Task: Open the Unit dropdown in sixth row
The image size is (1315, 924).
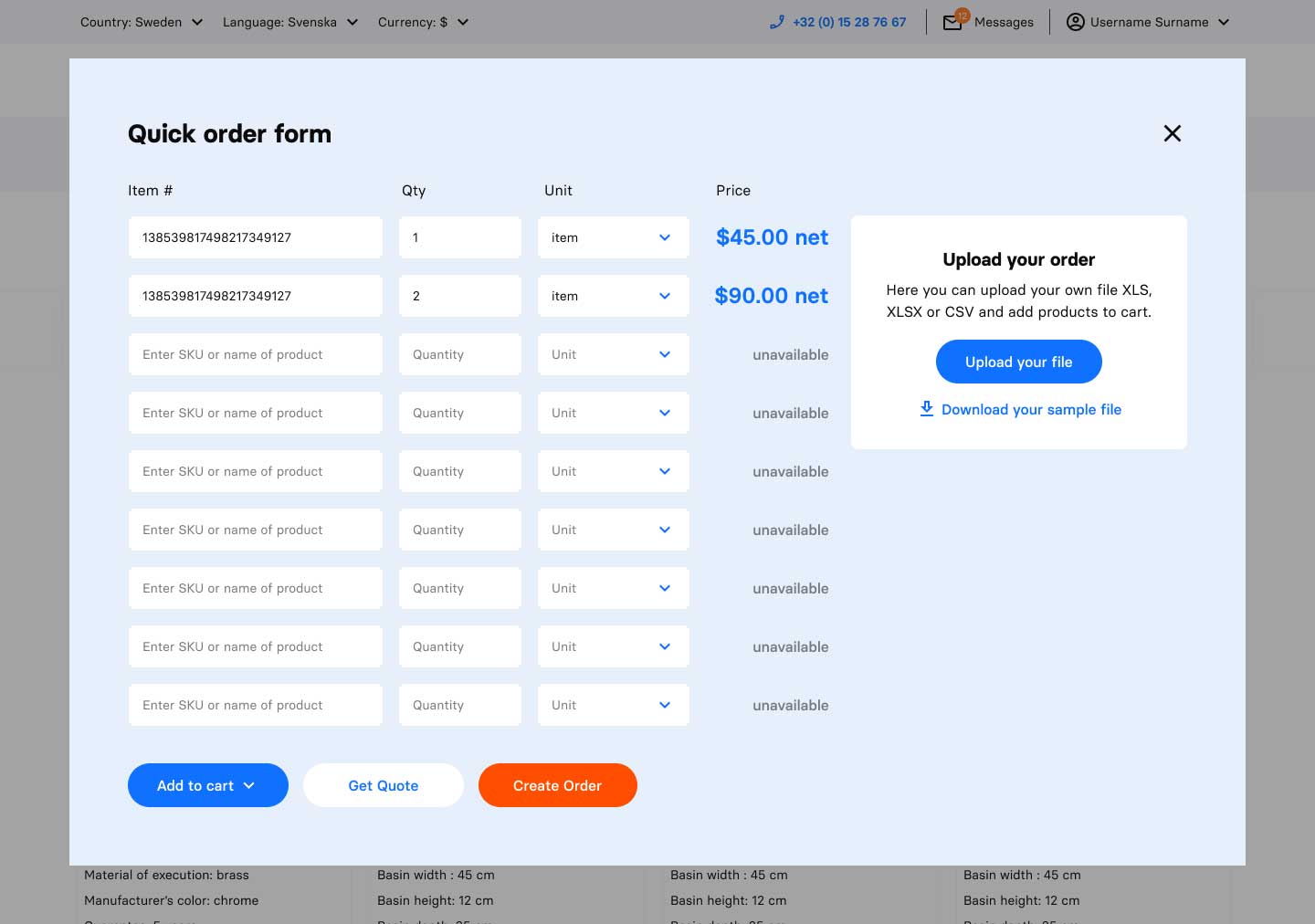Action: (614, 530)
